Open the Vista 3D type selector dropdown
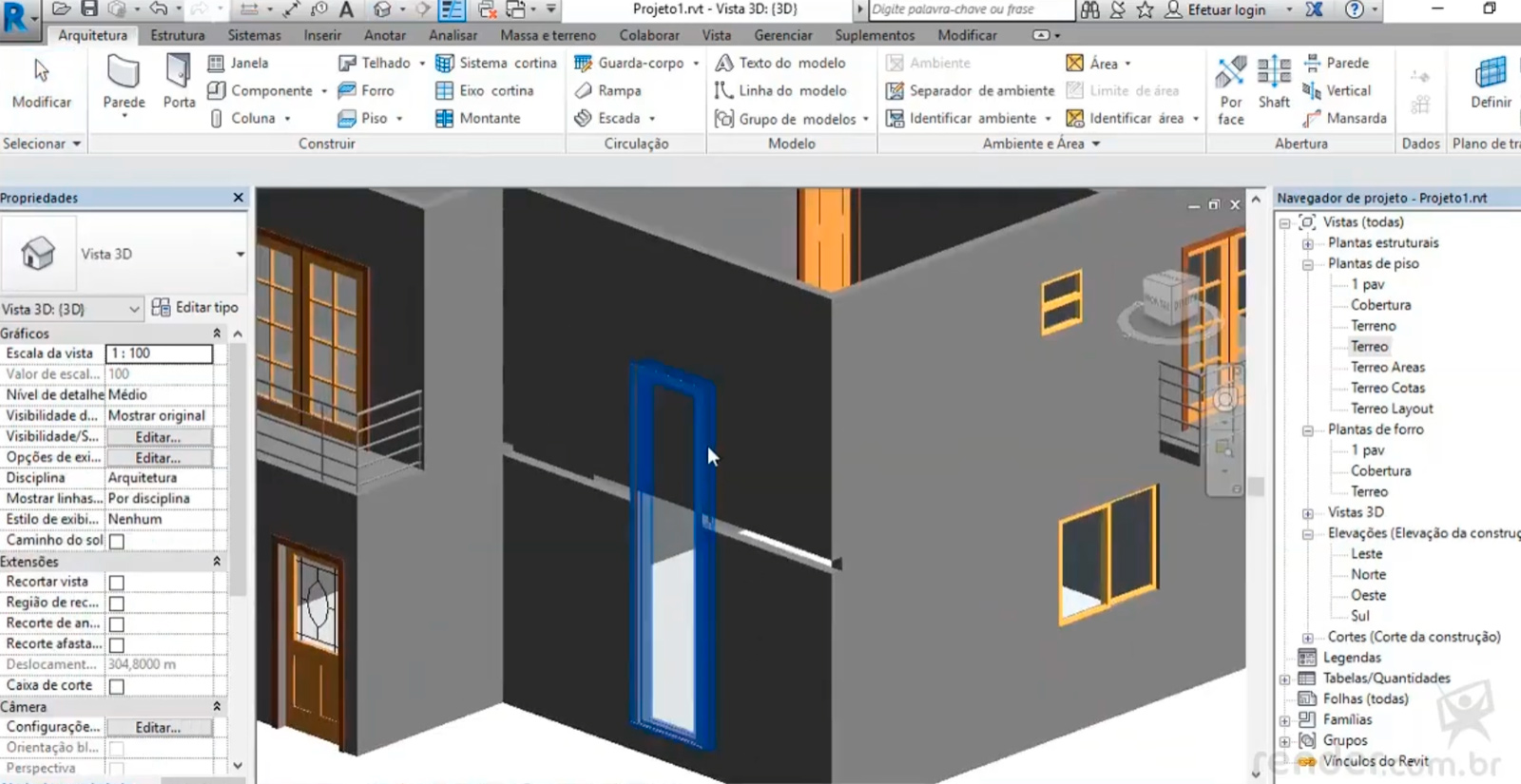 pyautogui.click(x=240, y=254)
